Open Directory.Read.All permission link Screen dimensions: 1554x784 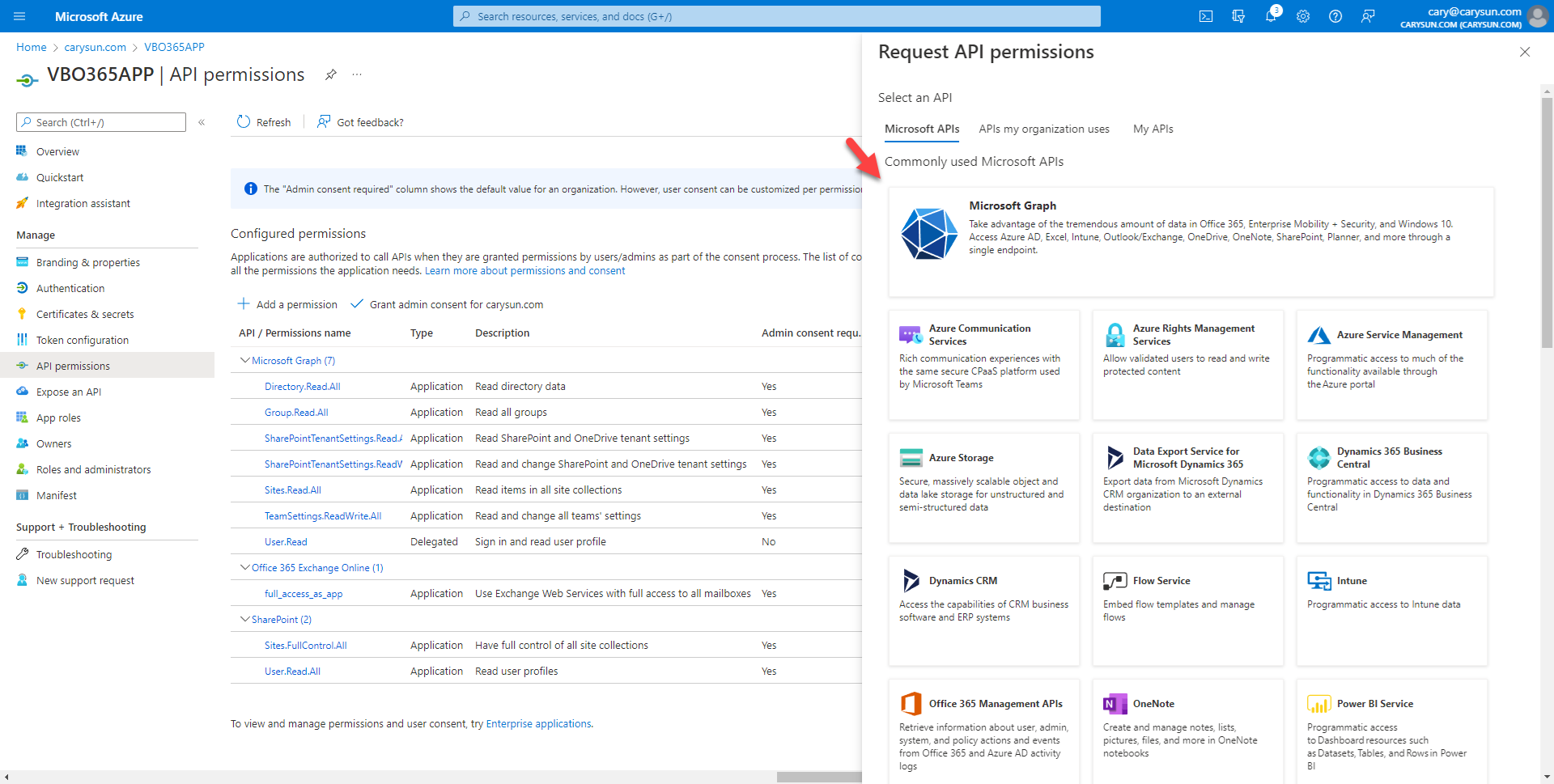[x=303, y=387]
